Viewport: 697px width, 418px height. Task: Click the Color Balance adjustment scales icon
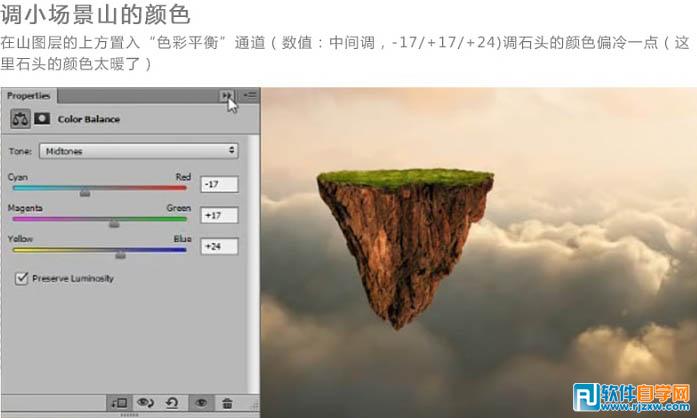click(x=20, y=118)
